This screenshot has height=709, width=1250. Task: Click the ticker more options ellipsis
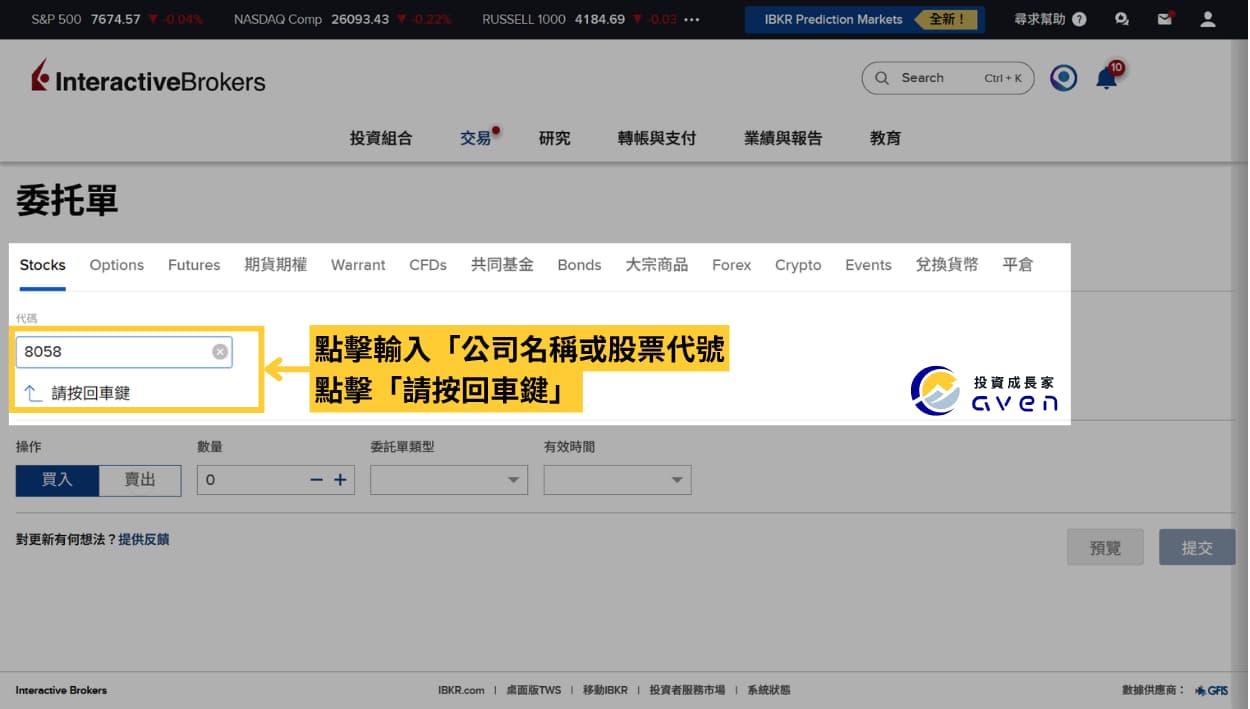[692, 19]
